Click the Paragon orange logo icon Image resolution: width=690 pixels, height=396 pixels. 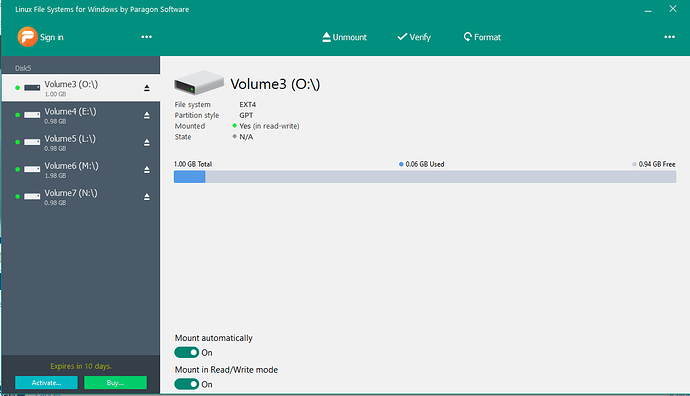coord(27,37)
